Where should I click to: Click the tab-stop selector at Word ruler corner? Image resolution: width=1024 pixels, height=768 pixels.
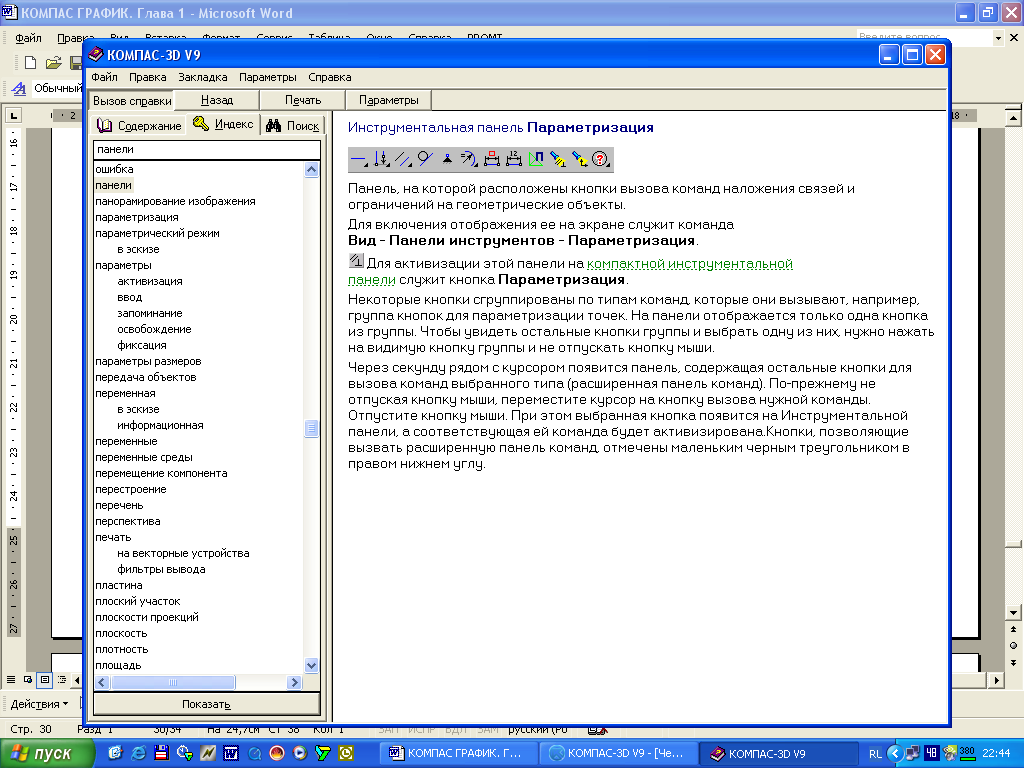[x=14, y=116]
